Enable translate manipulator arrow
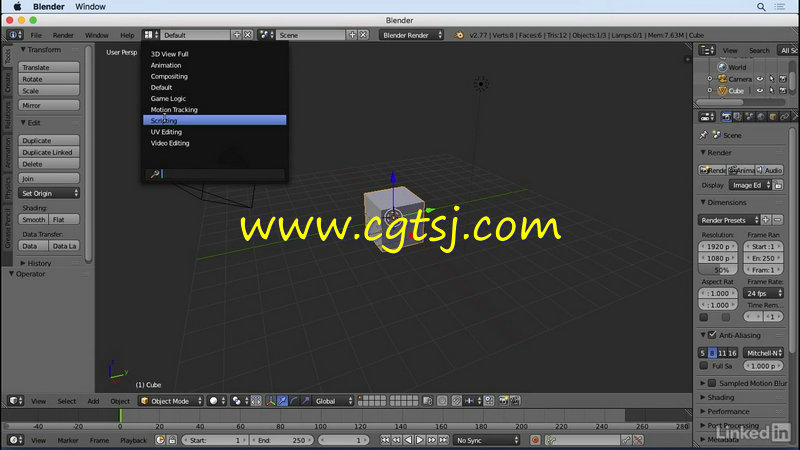The height and width of the screenshot is (450, 800). [x=282, y=401]
